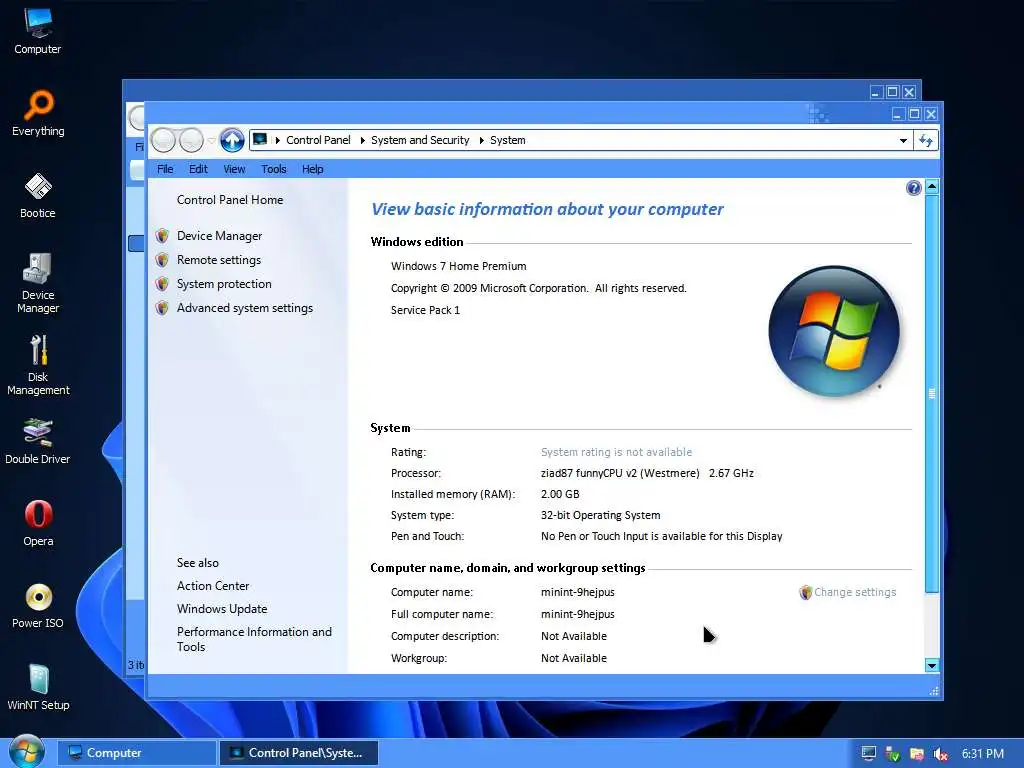Click System rating is not available link
The image size is (1024, 768).
(x=616, y=452)
